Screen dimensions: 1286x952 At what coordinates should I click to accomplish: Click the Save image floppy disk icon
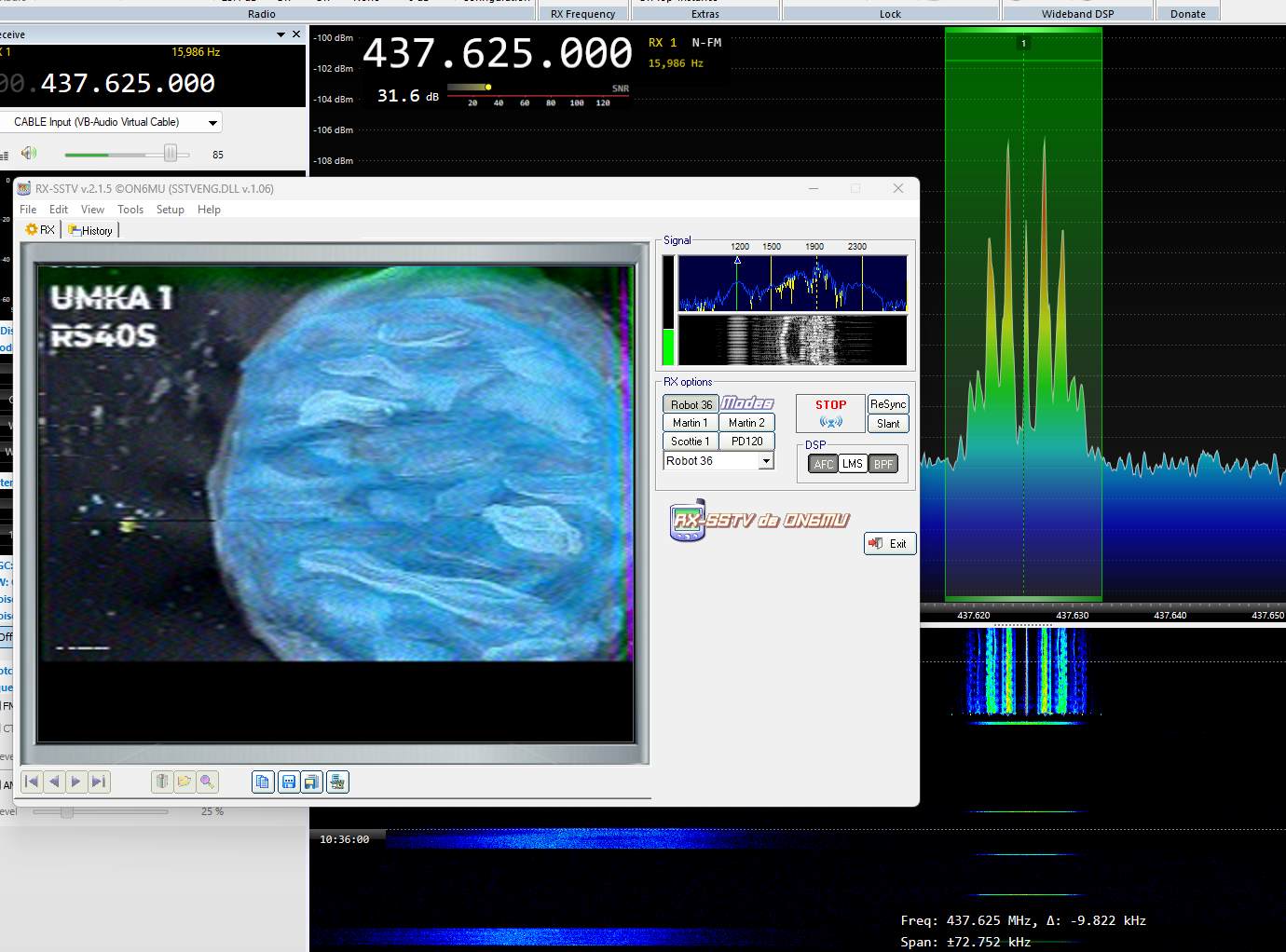tap(286, 782)
